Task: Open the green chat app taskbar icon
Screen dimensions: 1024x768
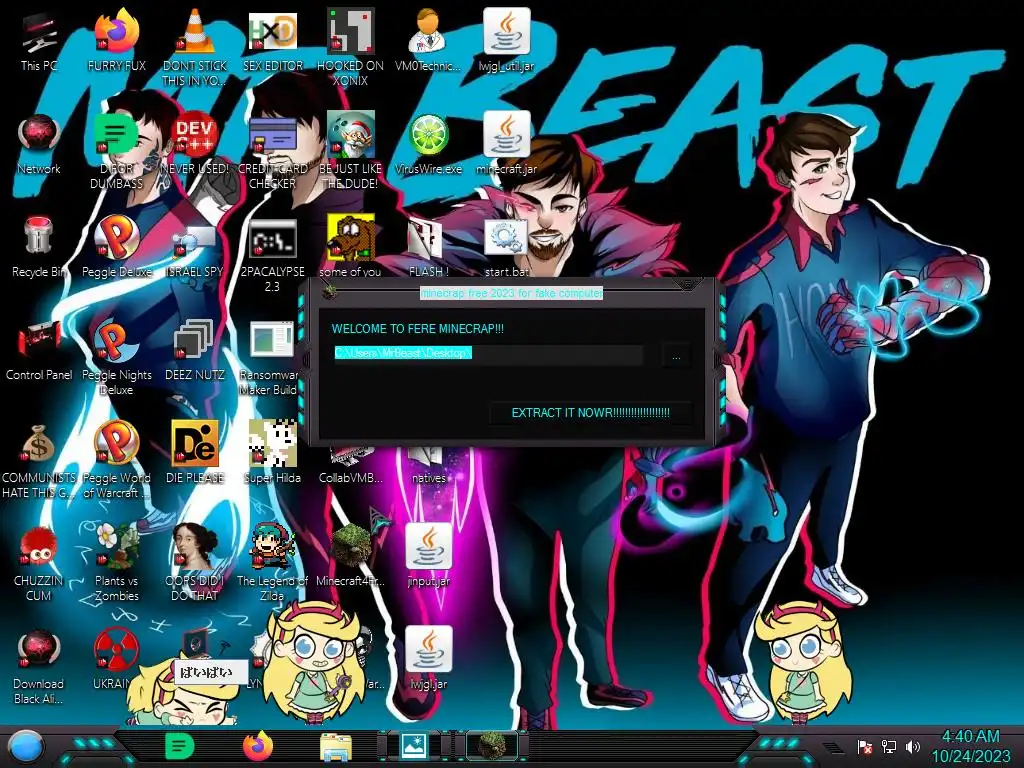Action: pyautogui.click(x=179, y=746)
